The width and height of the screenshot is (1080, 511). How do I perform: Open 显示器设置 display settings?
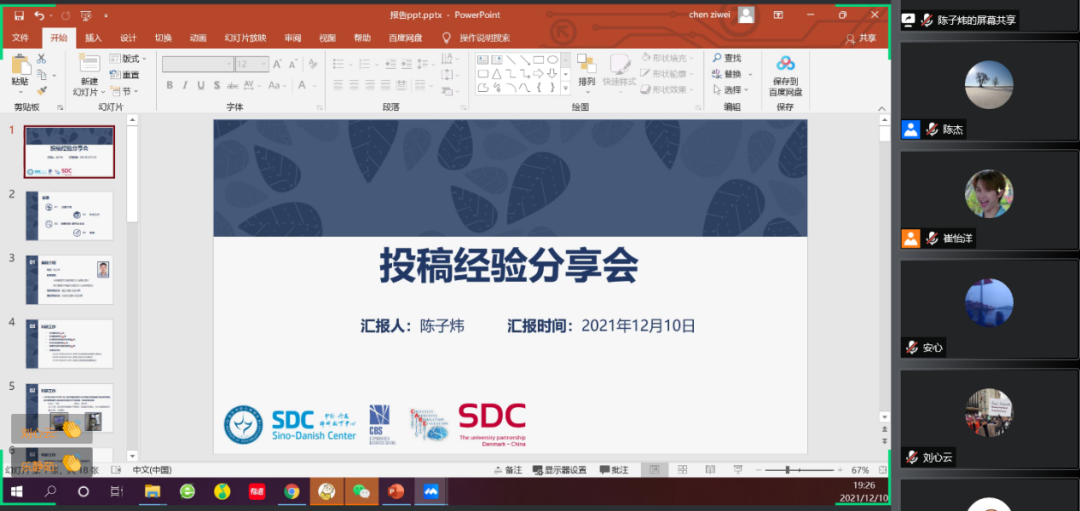point(559,470)
